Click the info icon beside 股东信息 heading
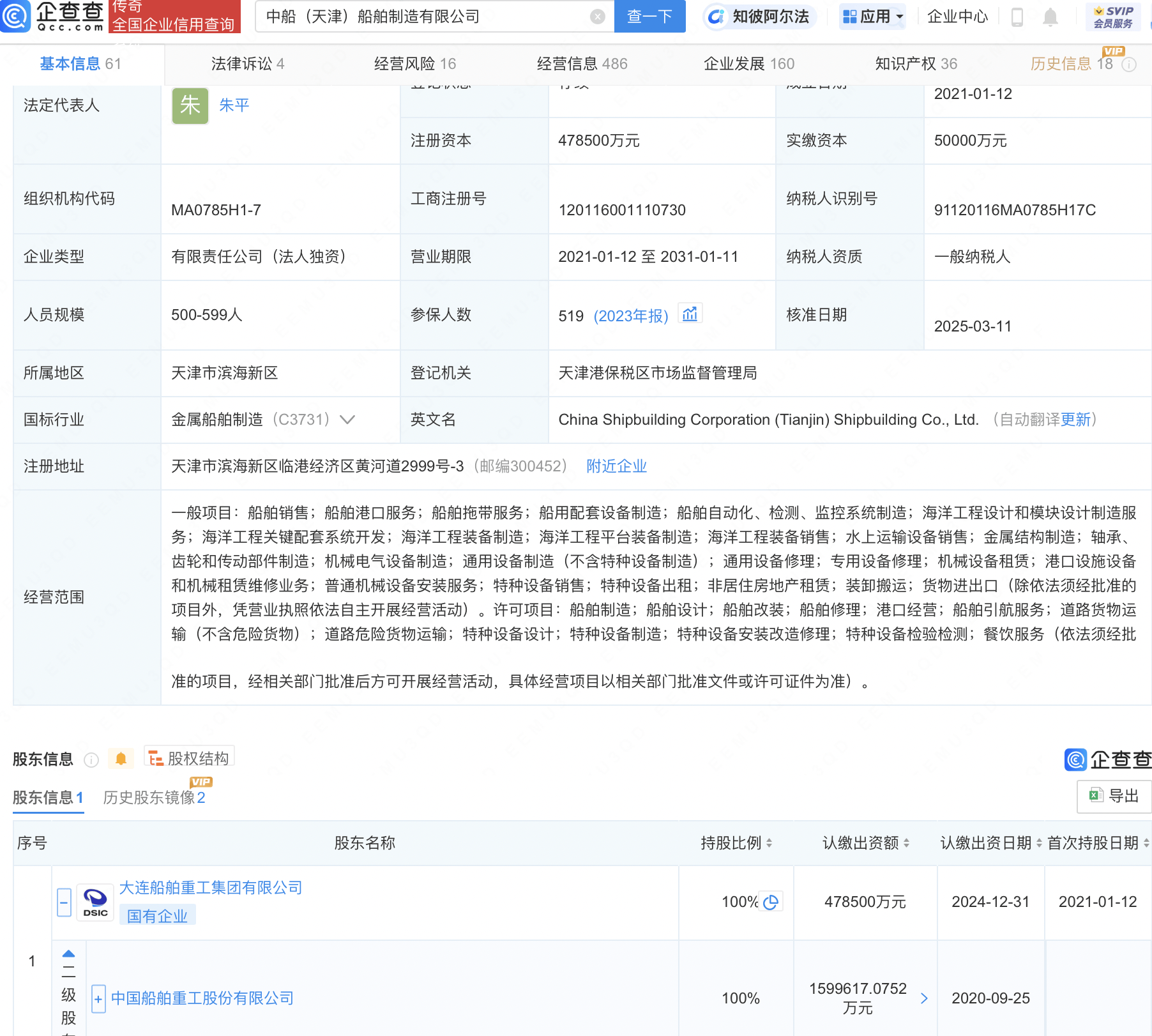The image size is (1152, 1036). [91, 759]
